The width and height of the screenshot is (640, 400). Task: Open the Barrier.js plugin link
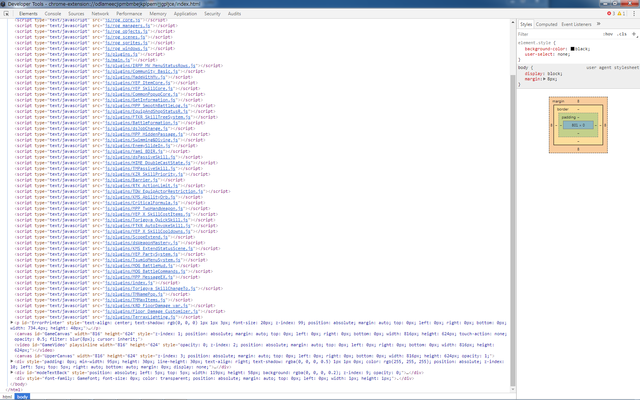[131, 180]
